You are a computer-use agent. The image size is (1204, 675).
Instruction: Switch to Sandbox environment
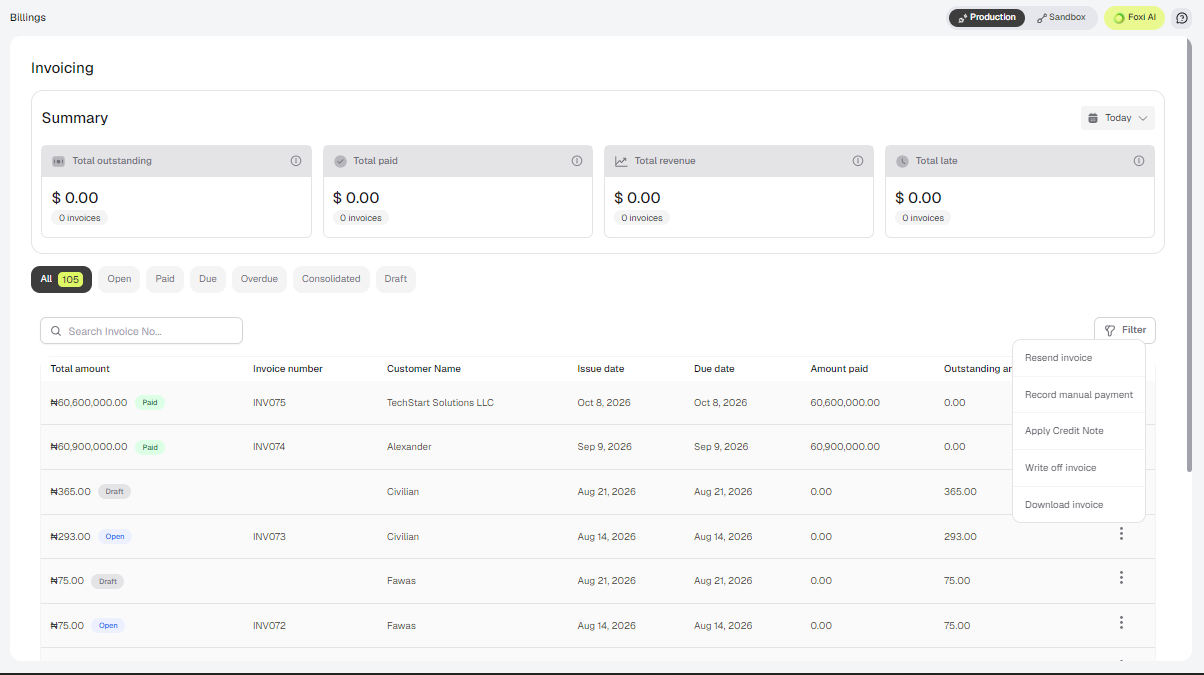tap(1061, 17)
